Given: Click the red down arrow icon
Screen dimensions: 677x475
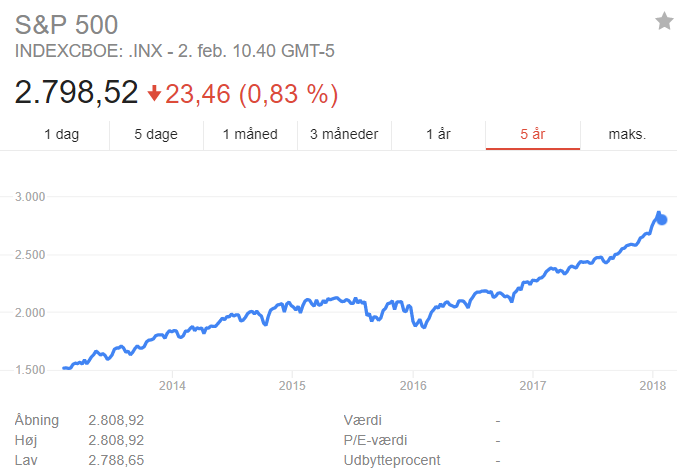Looking at the screenshot, I should point(154,94).
